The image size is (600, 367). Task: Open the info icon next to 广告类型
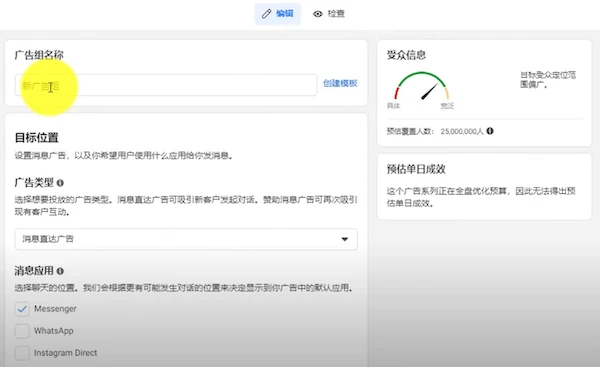[x=60, y=183]
